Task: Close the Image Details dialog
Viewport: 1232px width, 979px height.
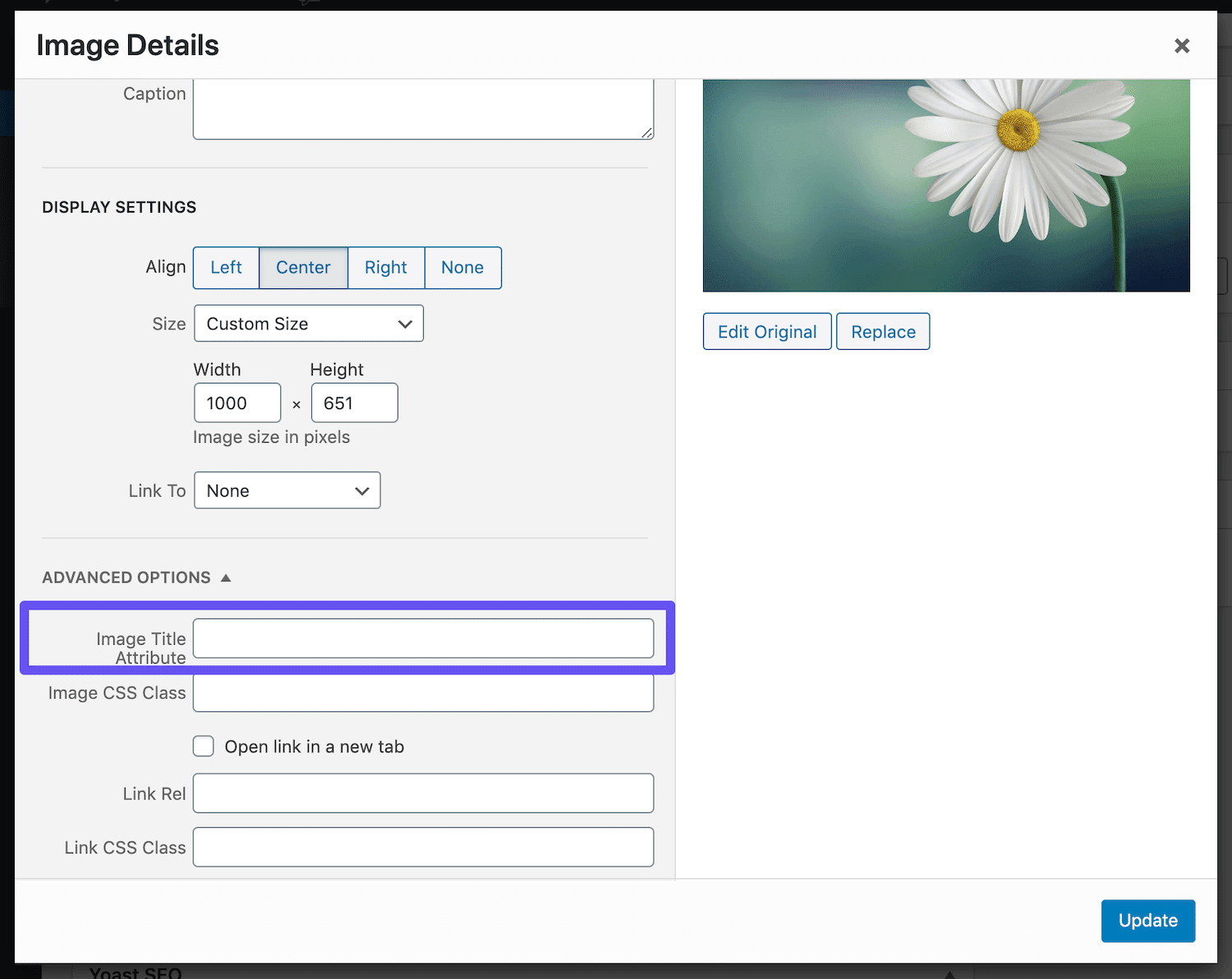Action: click(1181, 46)
